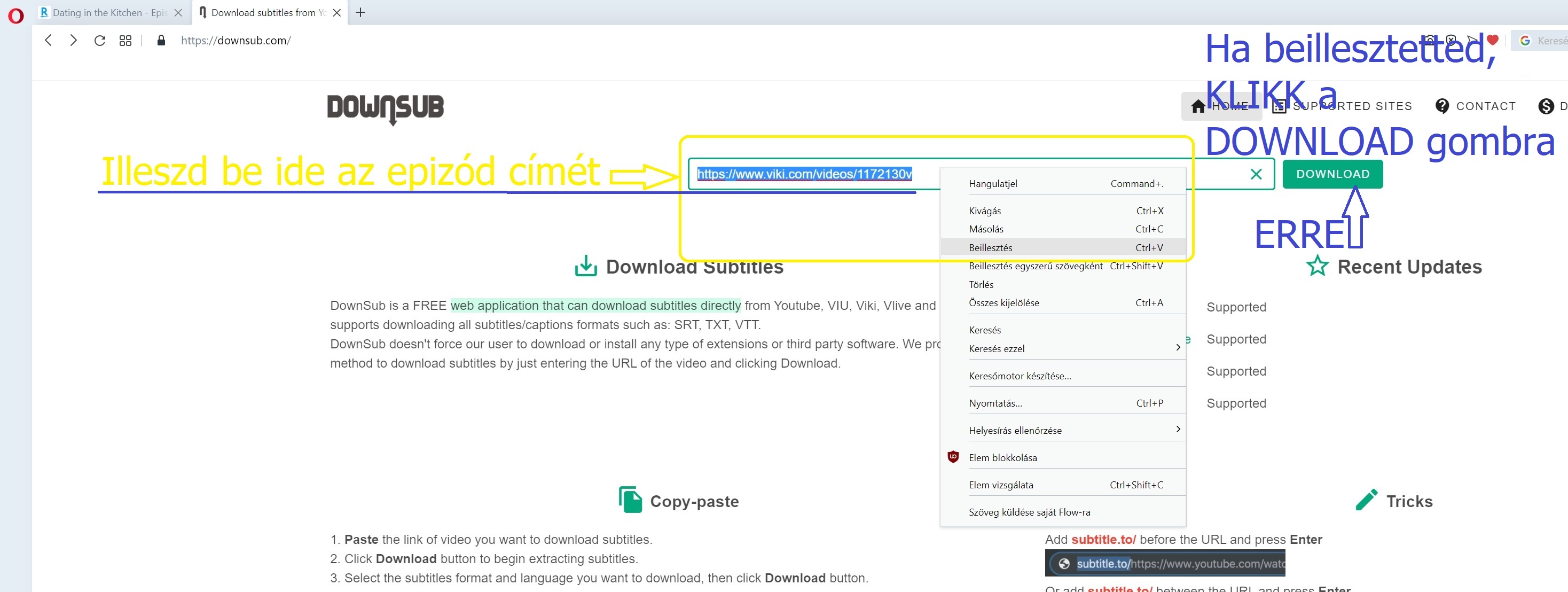Choose Beillesztés egyszerű szövegként menu entry

coord(1063,266)
